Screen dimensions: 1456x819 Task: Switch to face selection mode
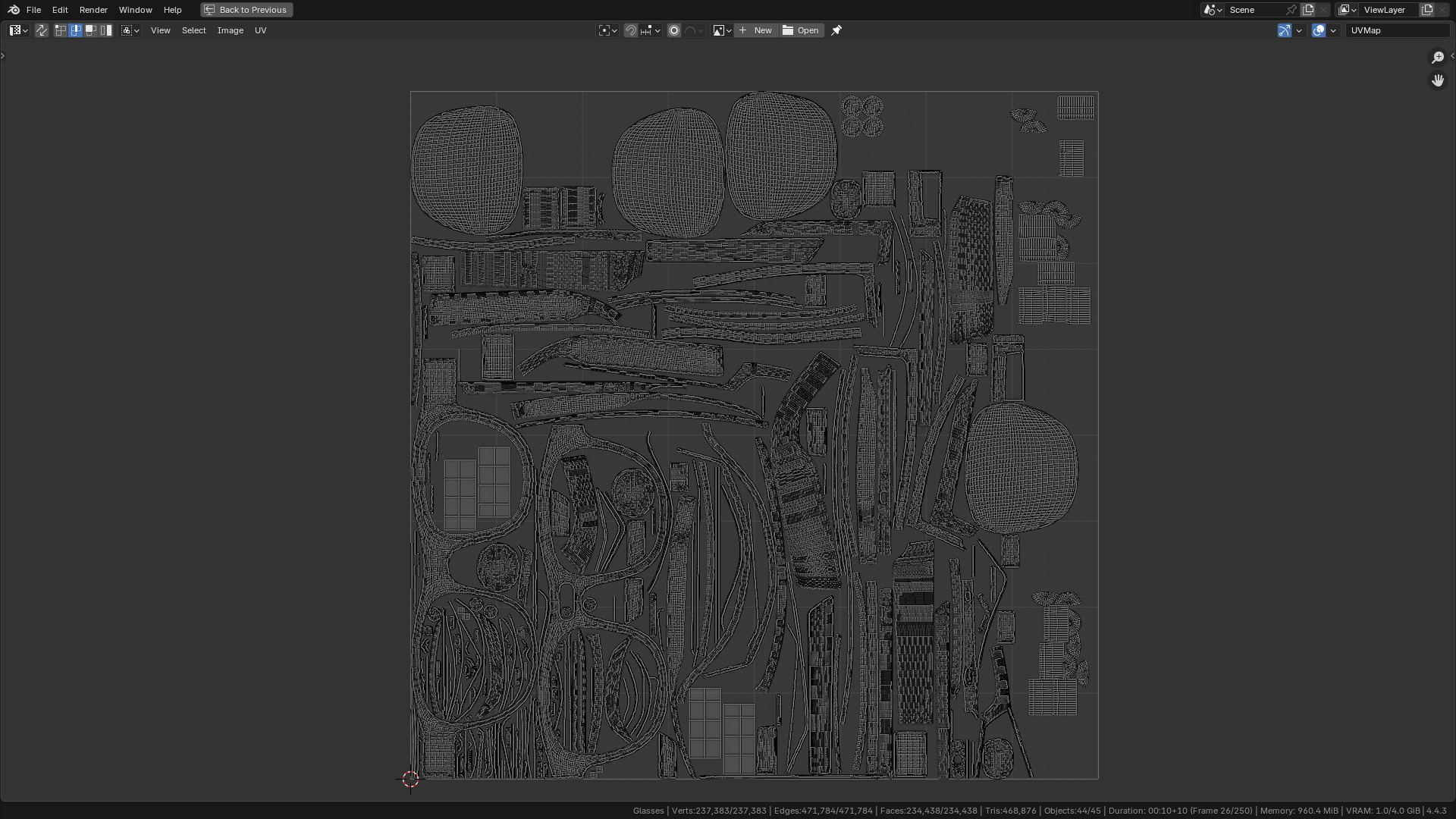91,30
